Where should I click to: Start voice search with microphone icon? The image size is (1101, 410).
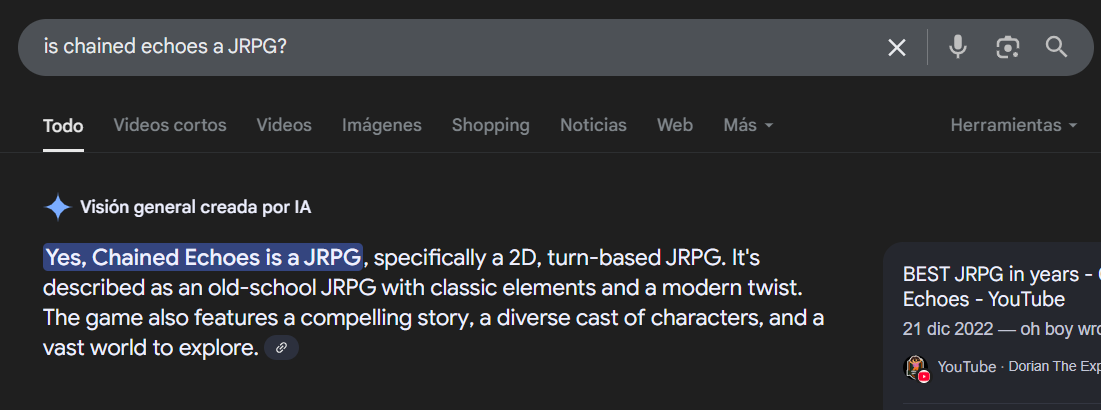point(957,47)
